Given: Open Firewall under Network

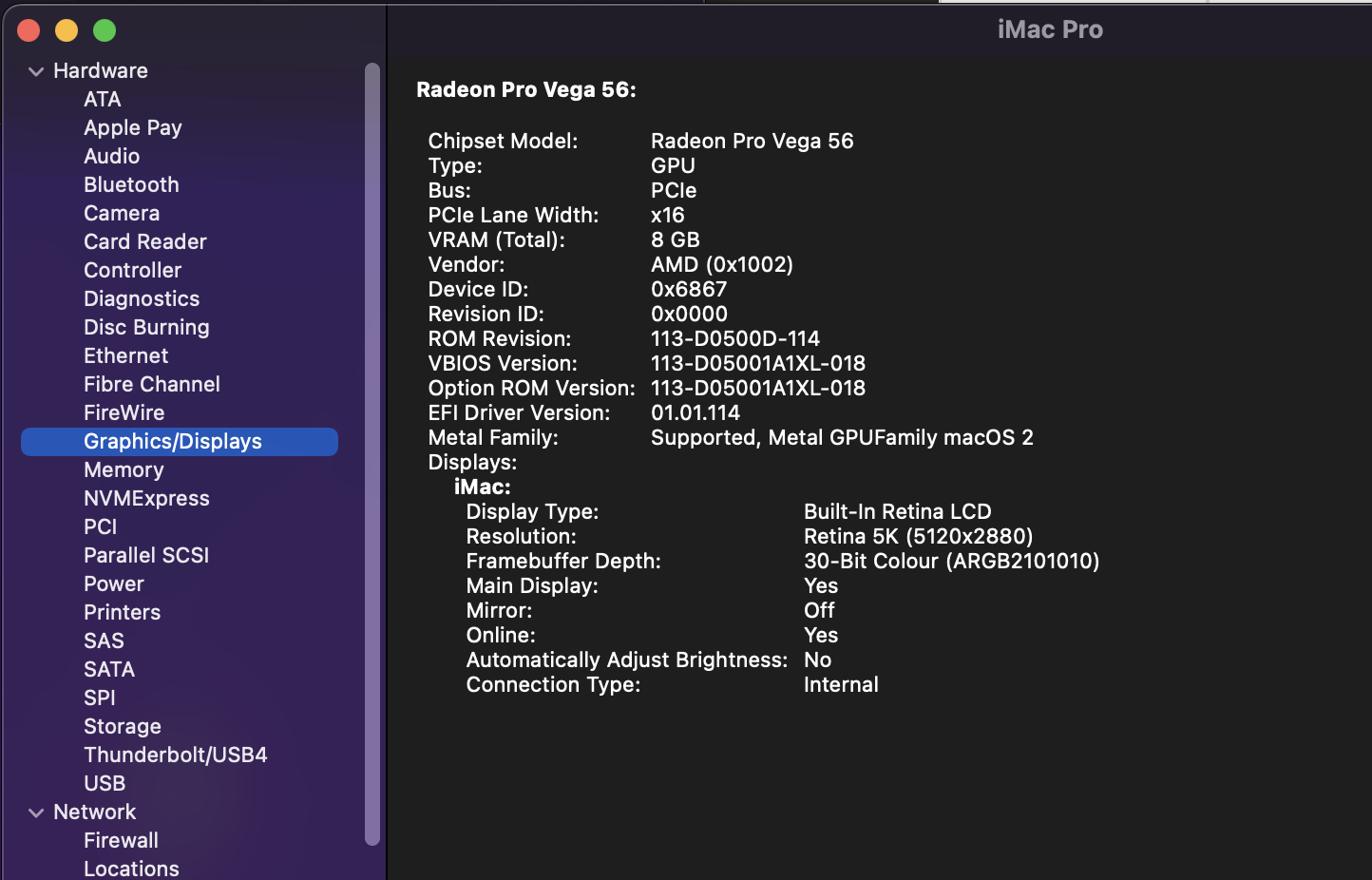Looking at the screenshot, I should [121, 840].
